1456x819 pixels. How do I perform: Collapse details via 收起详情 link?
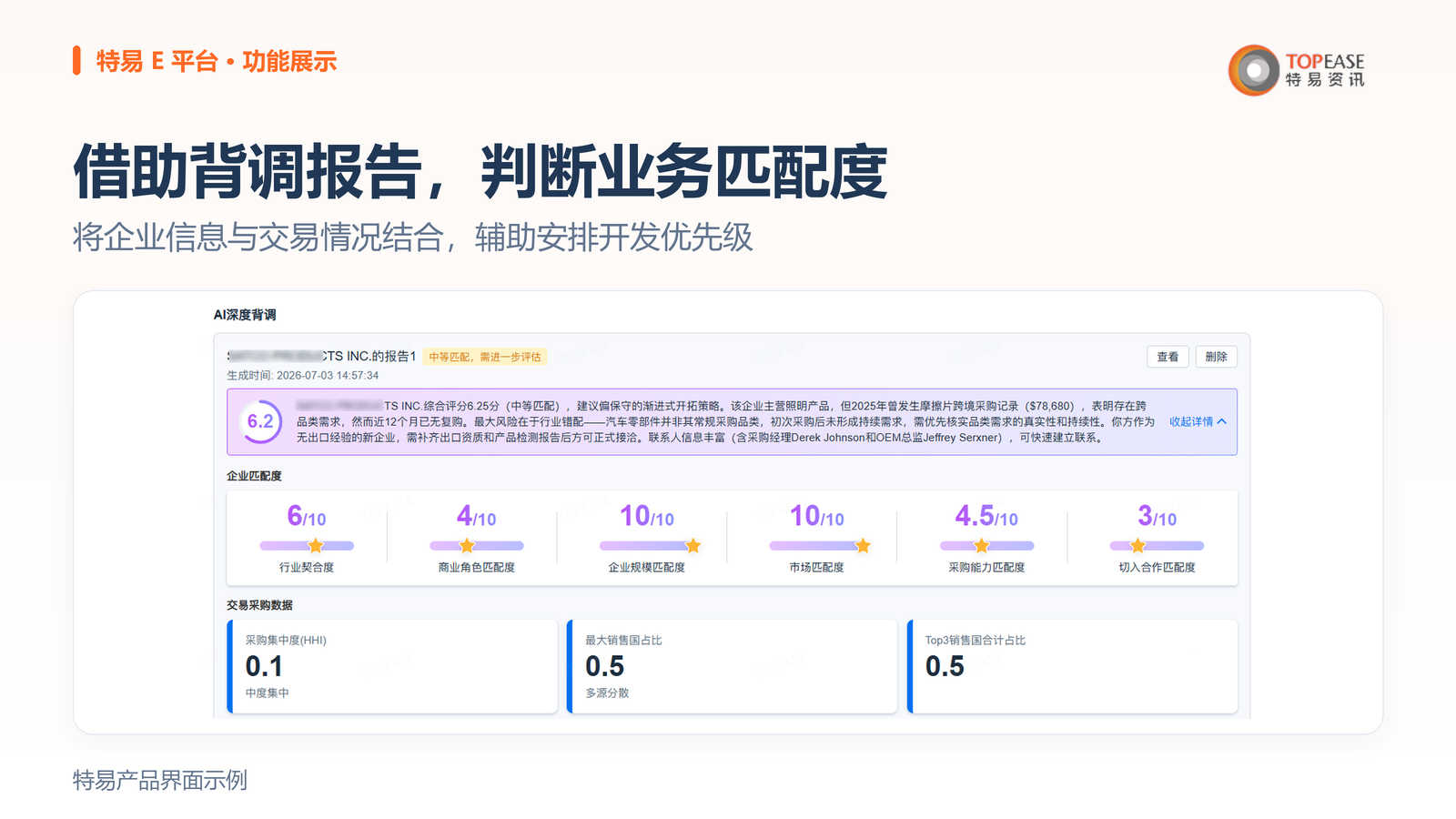[x=1198, y=421]
